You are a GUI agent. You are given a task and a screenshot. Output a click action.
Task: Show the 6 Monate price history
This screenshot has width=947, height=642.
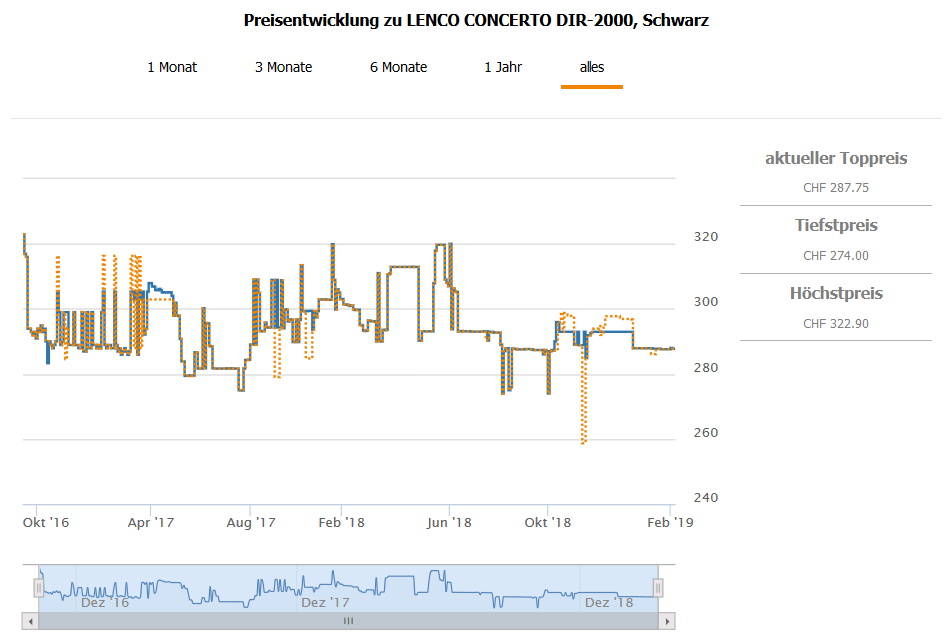click(398, 67)
